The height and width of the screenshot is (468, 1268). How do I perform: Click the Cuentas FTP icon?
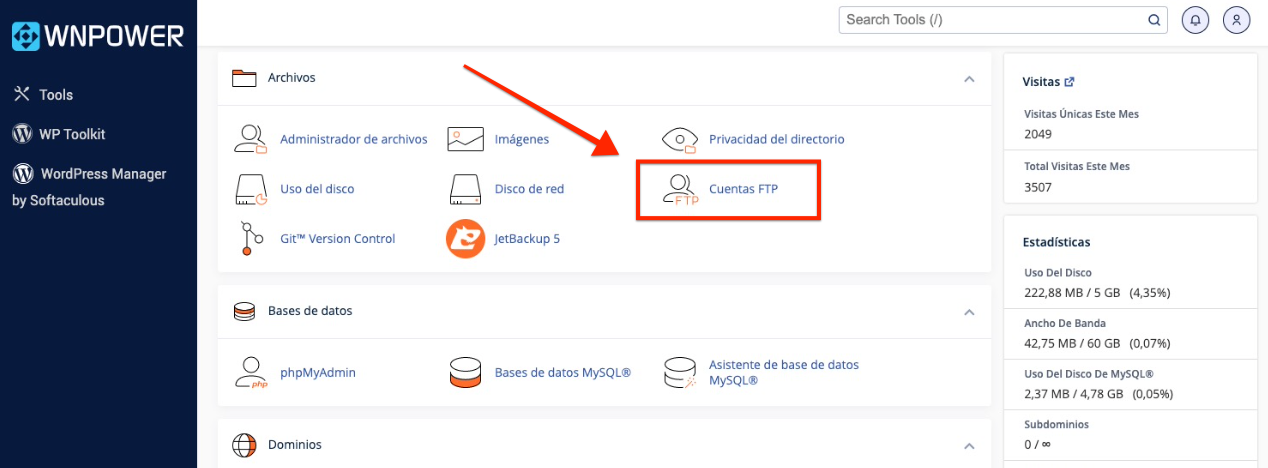pyautogui.click(x=680, y=189)
